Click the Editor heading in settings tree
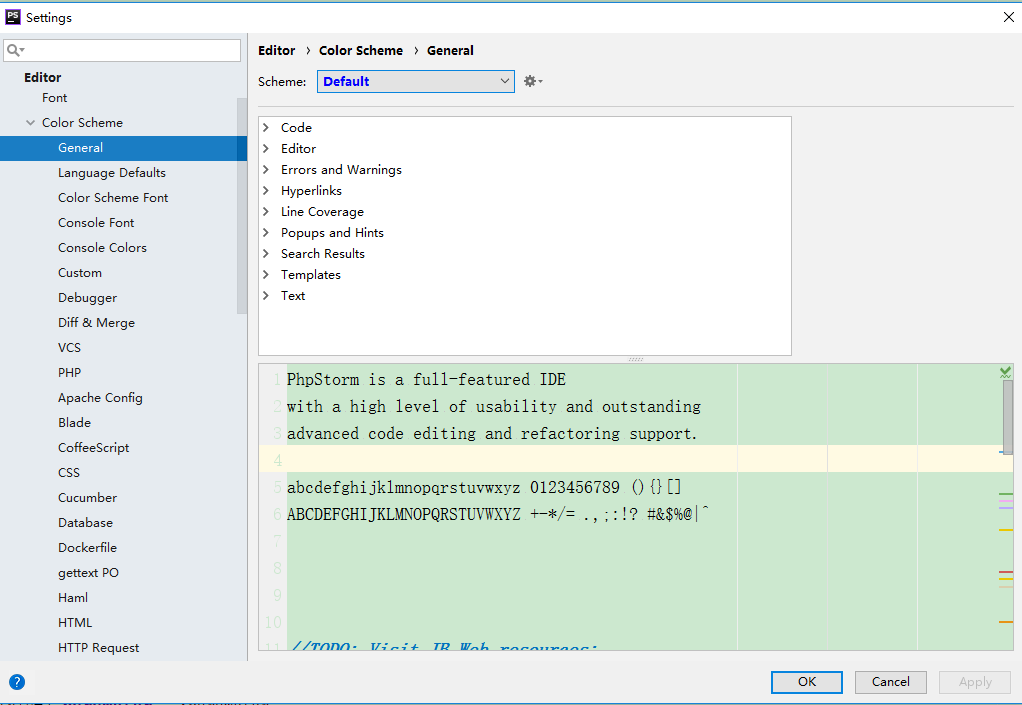The height and width of the screenshot is (705, 1022). coord(42,78)
